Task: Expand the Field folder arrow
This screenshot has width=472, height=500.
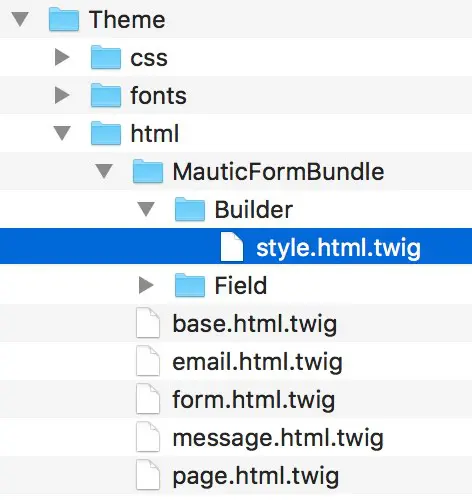Action: pyautogui.click(x=146, y=285)
